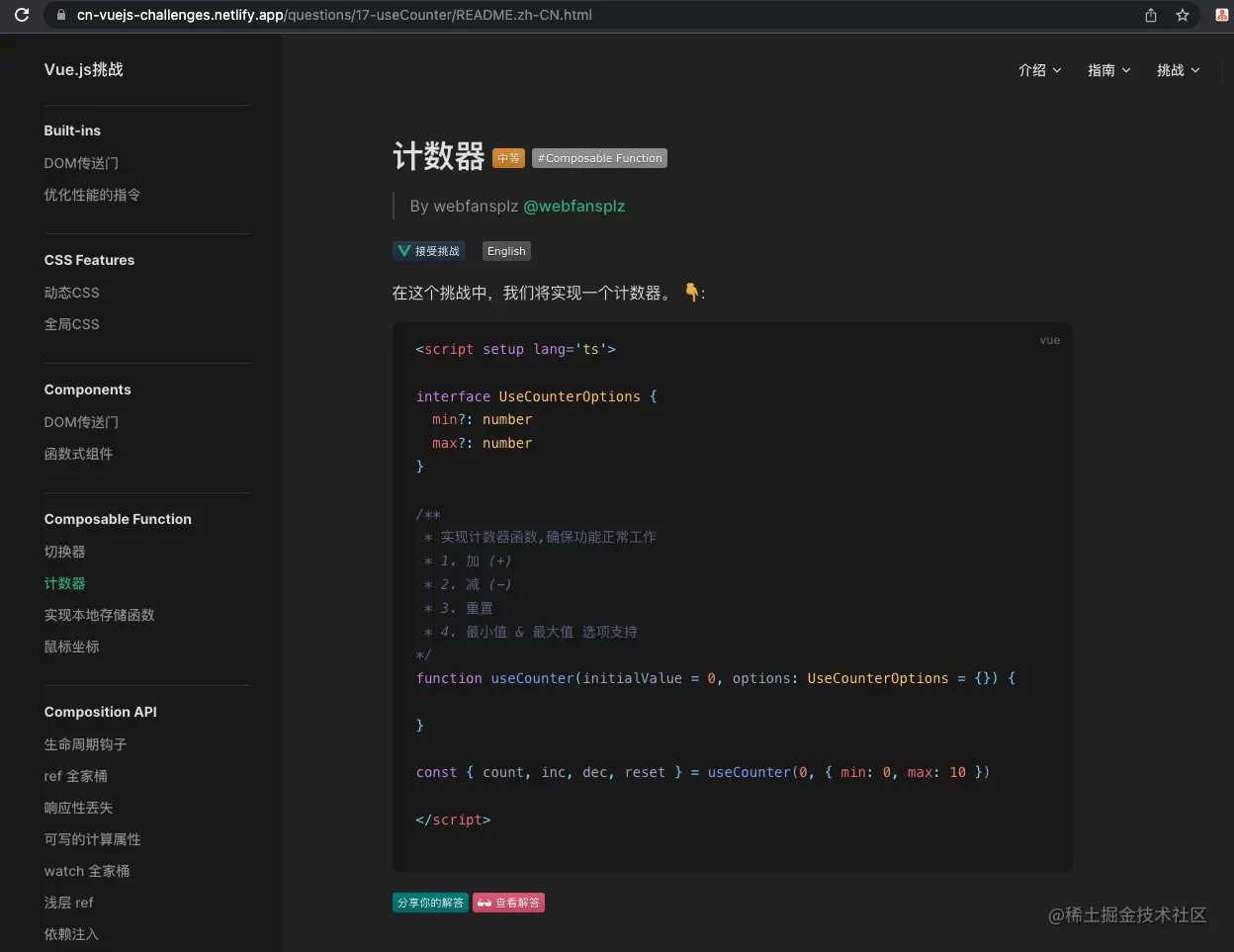
Task: Switch to the English version badge
Action: pyautogui.click(x=506, y=251)
